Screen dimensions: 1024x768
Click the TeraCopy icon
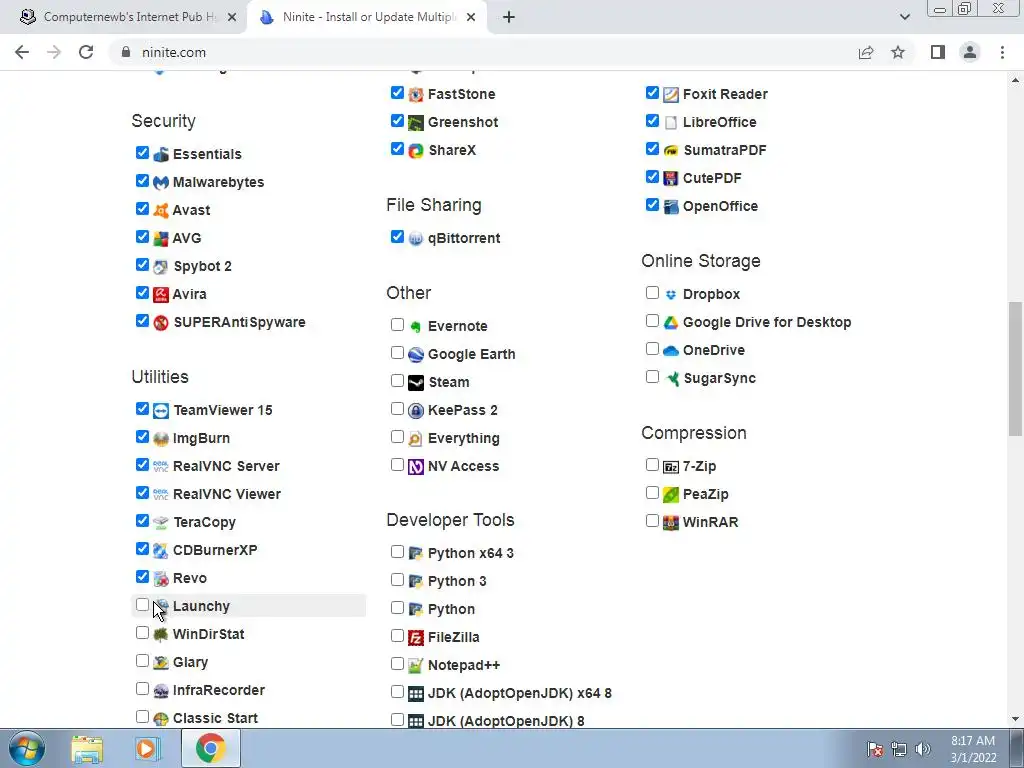[161, 522]
